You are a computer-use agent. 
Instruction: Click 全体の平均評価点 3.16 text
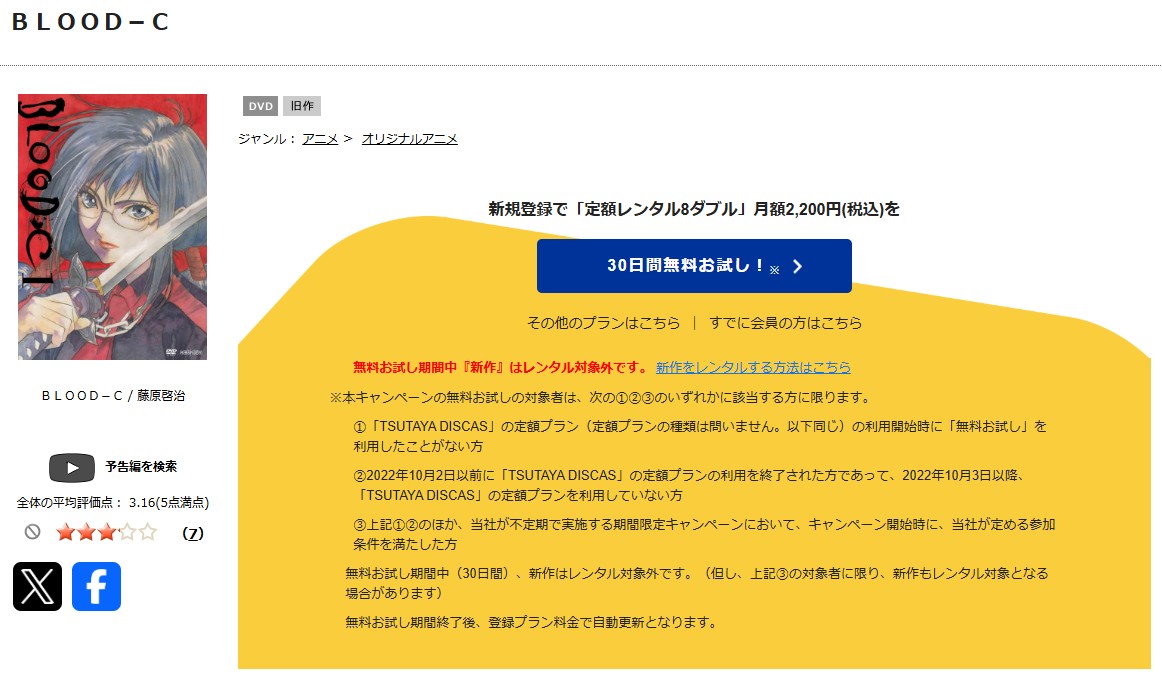tap(113, 502)
